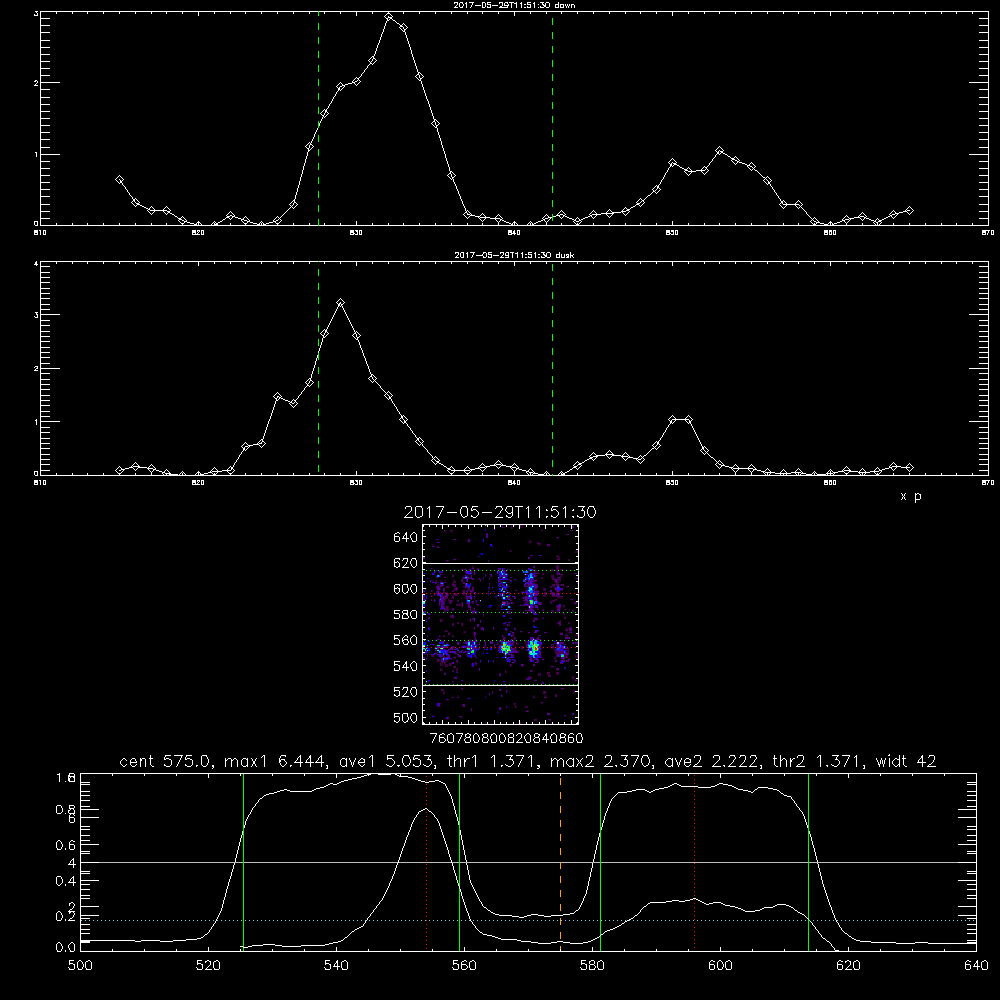Click the red dotted line near 554 in bottom plot
Image resolution: width=1000 pixels, height=1000 pixels.
click(426, 861)
